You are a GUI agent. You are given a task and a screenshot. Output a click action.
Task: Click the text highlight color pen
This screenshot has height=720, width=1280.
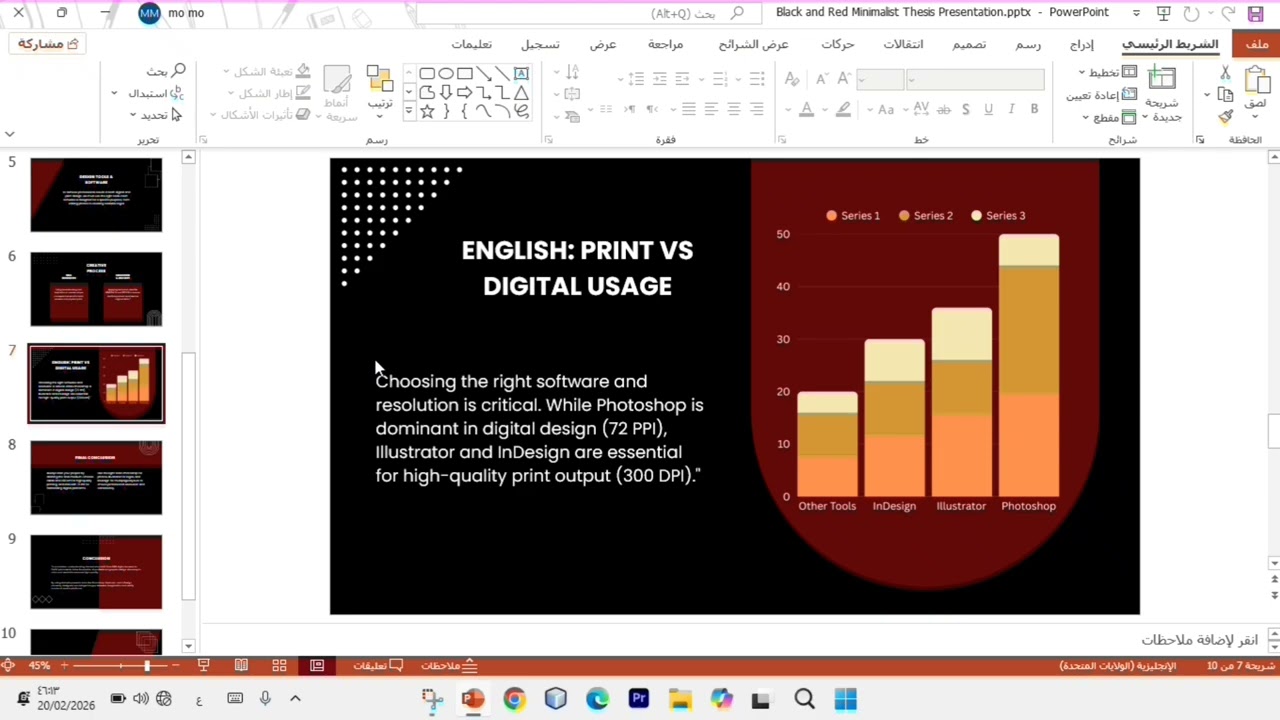(843, 109)
